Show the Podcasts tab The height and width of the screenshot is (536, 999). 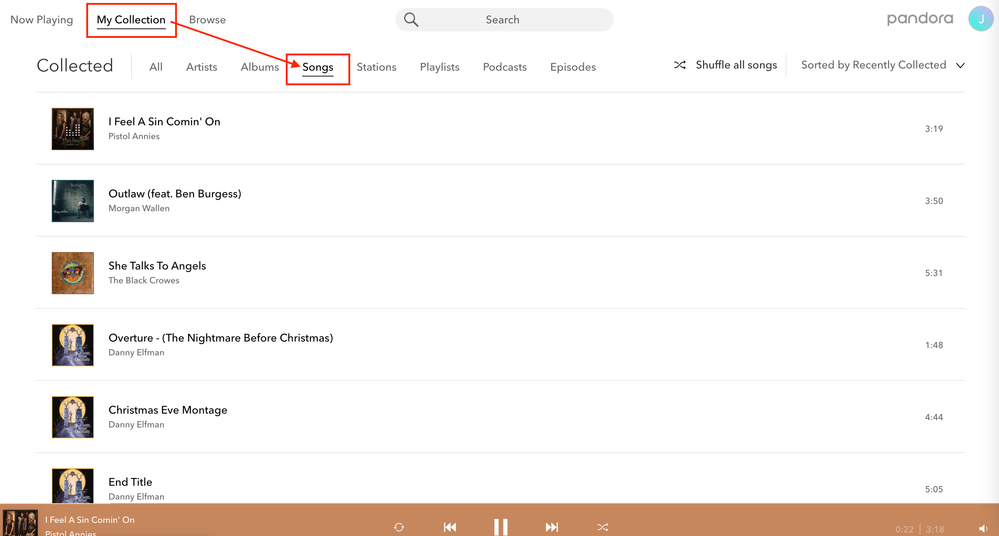pyautogui.click(x=504, y=67)
